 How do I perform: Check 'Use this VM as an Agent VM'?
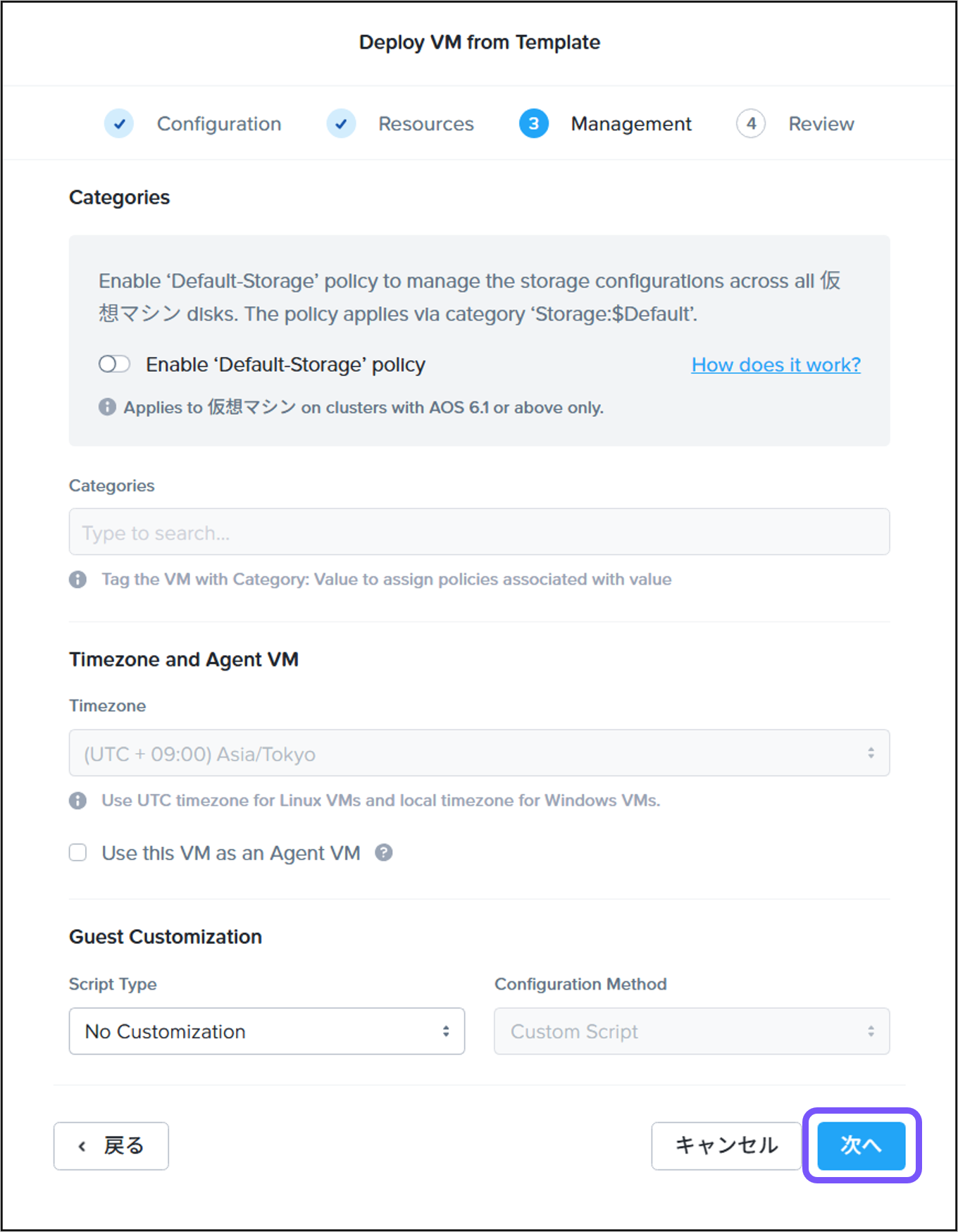click(x=77, y=852)
